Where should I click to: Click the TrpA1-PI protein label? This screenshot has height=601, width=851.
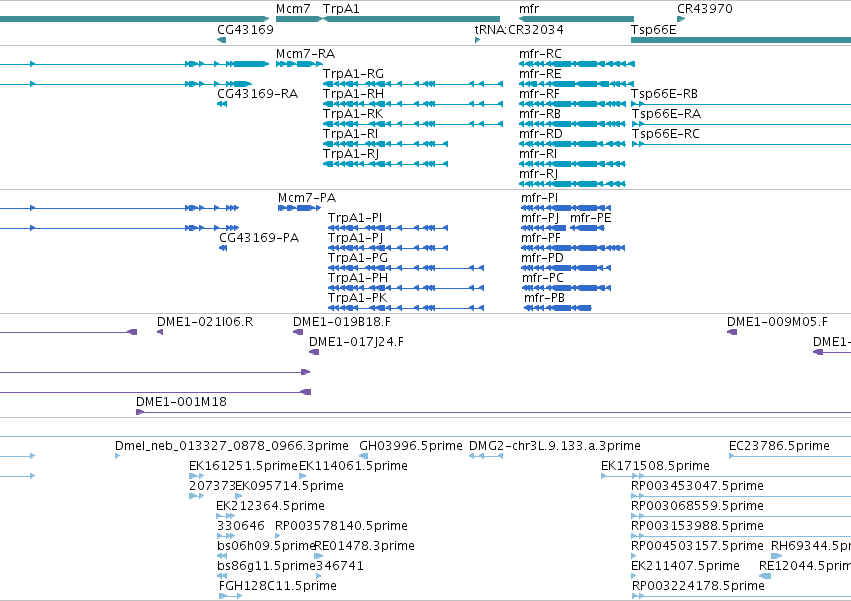[355, 218]
